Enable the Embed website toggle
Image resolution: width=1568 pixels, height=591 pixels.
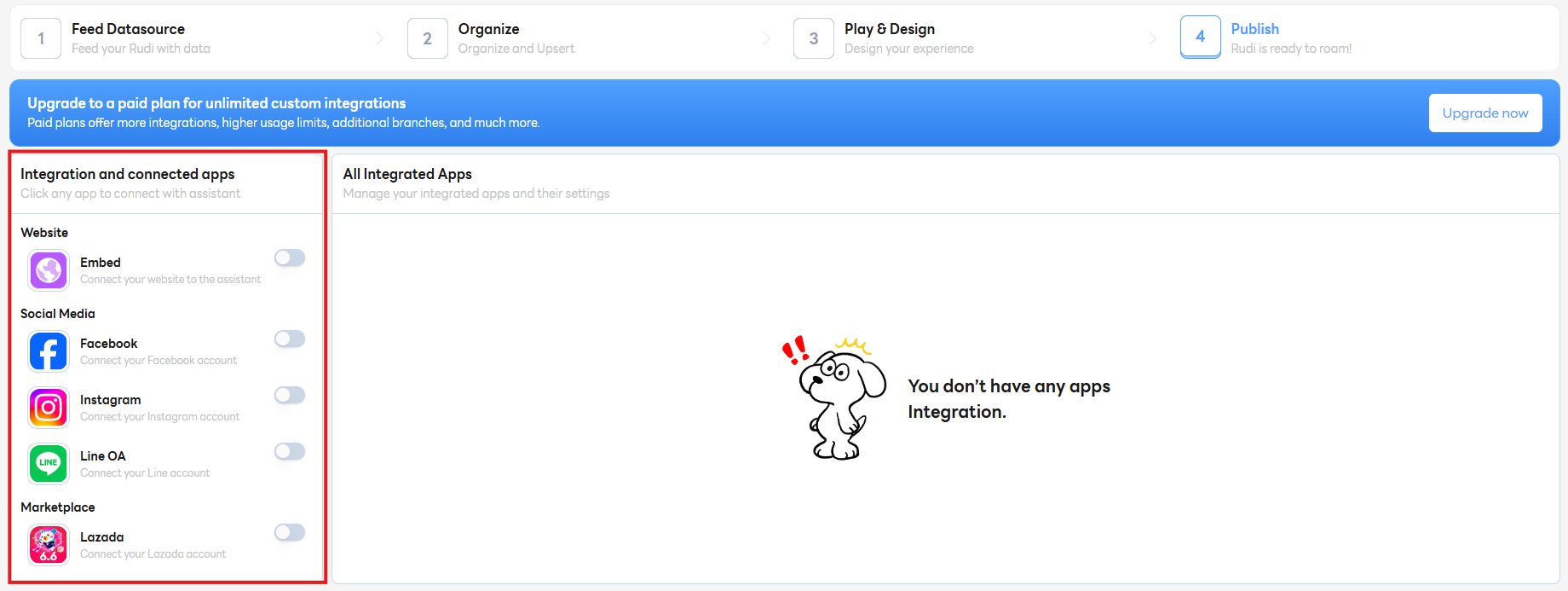pos(290,258)
